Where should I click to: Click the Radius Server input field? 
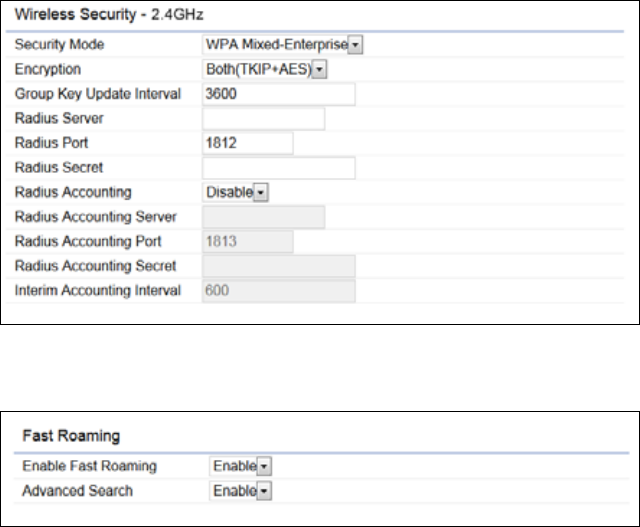[264, 119]
